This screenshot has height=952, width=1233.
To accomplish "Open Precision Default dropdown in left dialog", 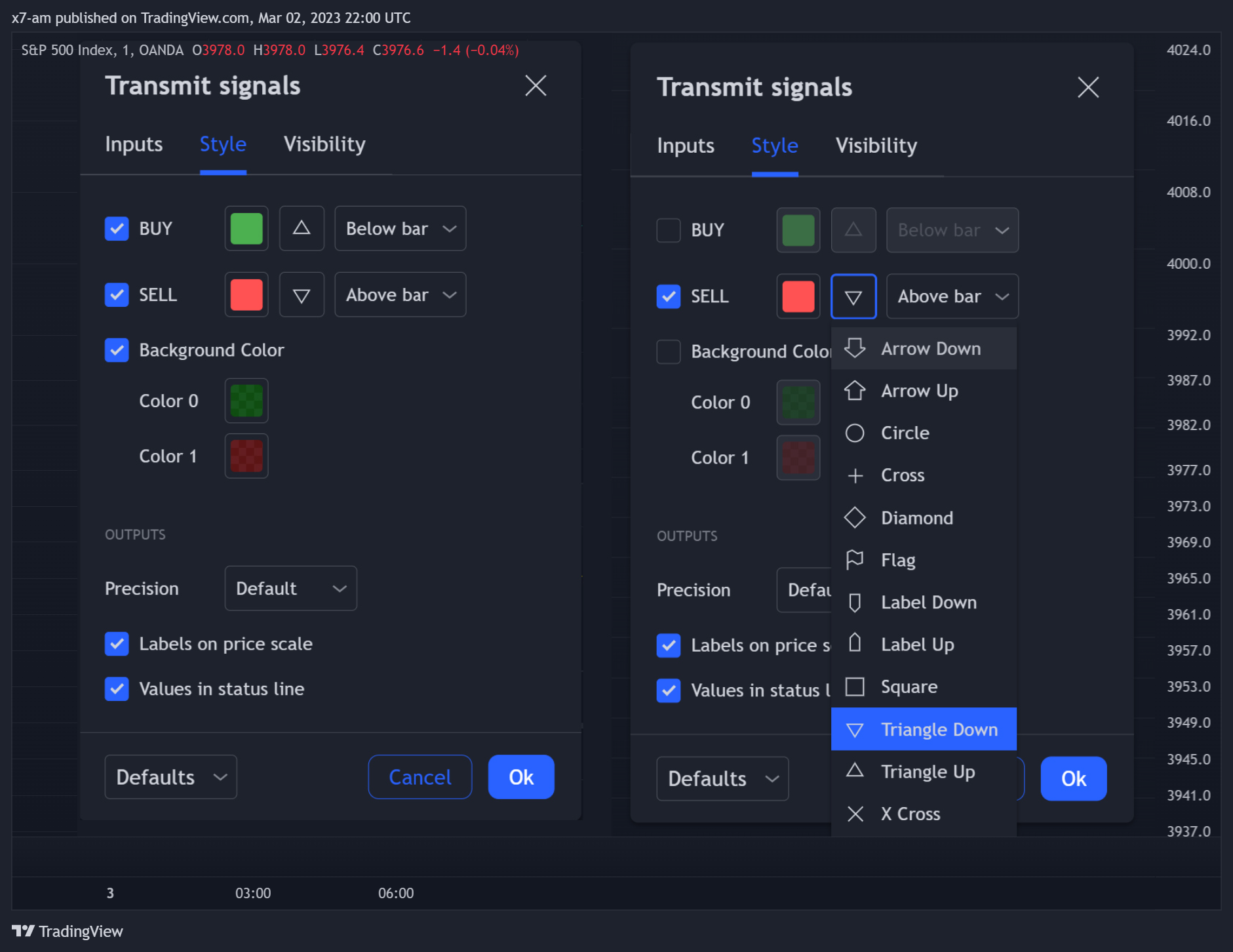I will tap(291, 588).
